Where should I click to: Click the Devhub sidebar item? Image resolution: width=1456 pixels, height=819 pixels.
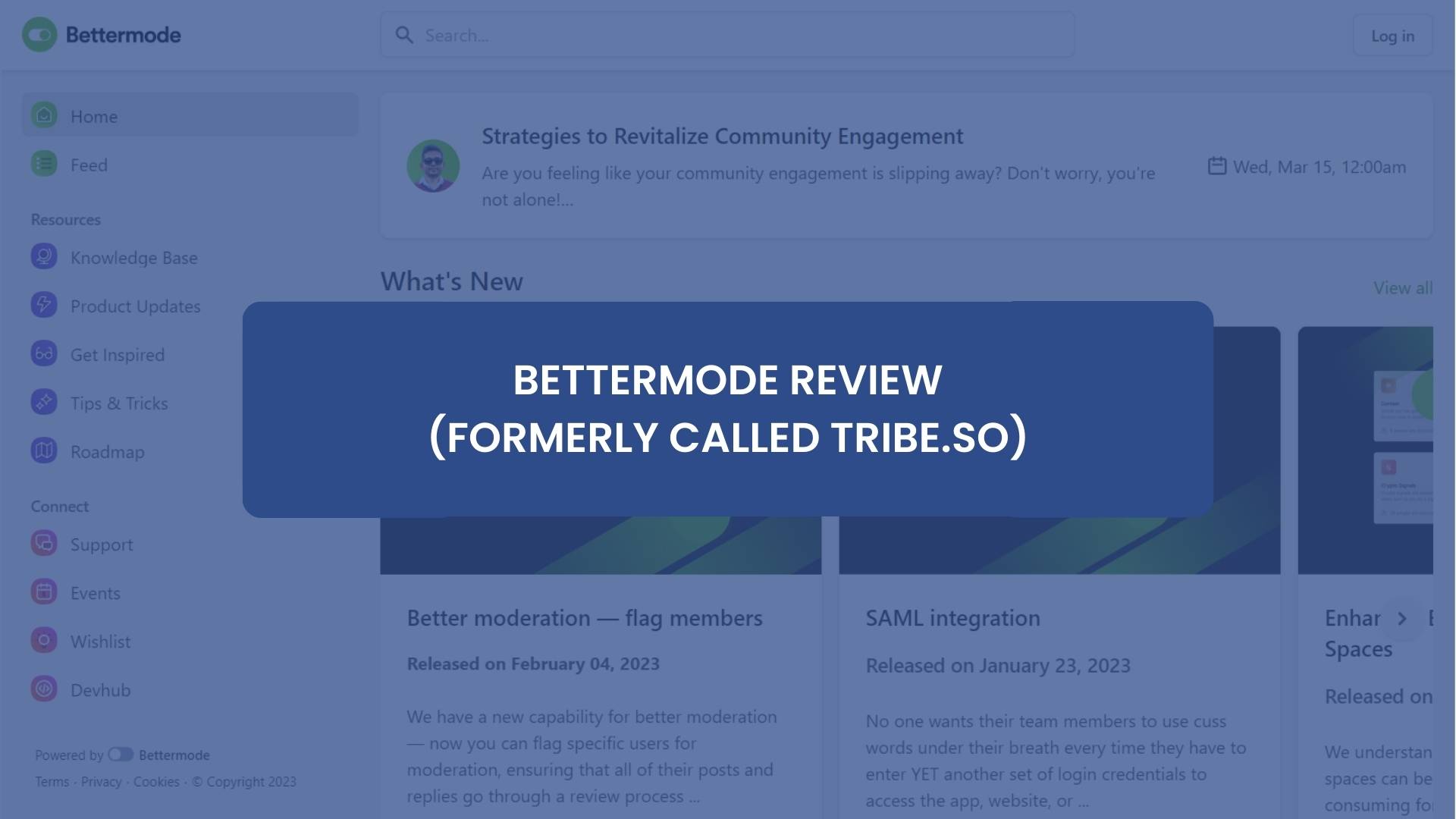click(101, 688)
